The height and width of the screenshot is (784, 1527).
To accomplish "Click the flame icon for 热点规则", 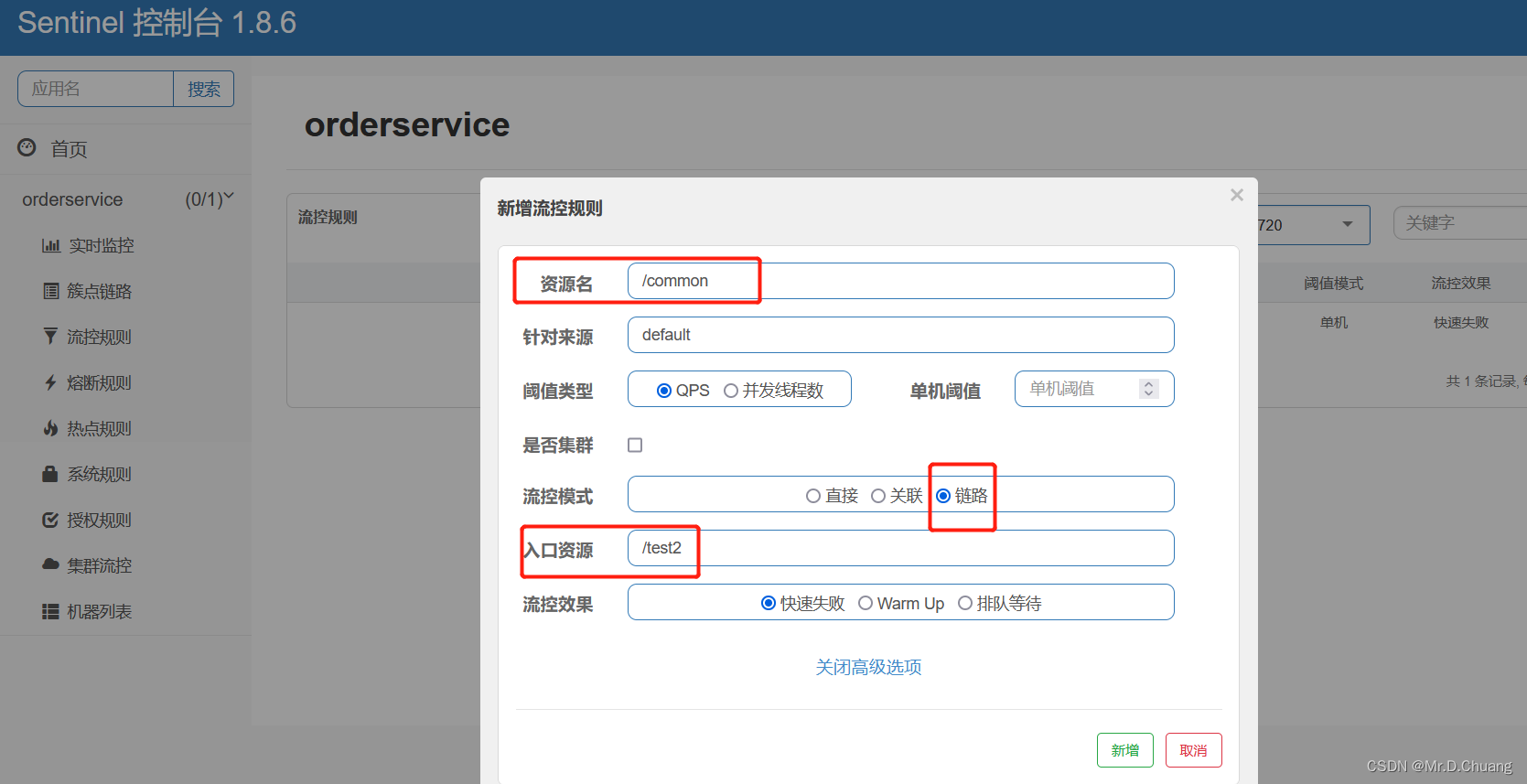I will click(x=51, y=428).
